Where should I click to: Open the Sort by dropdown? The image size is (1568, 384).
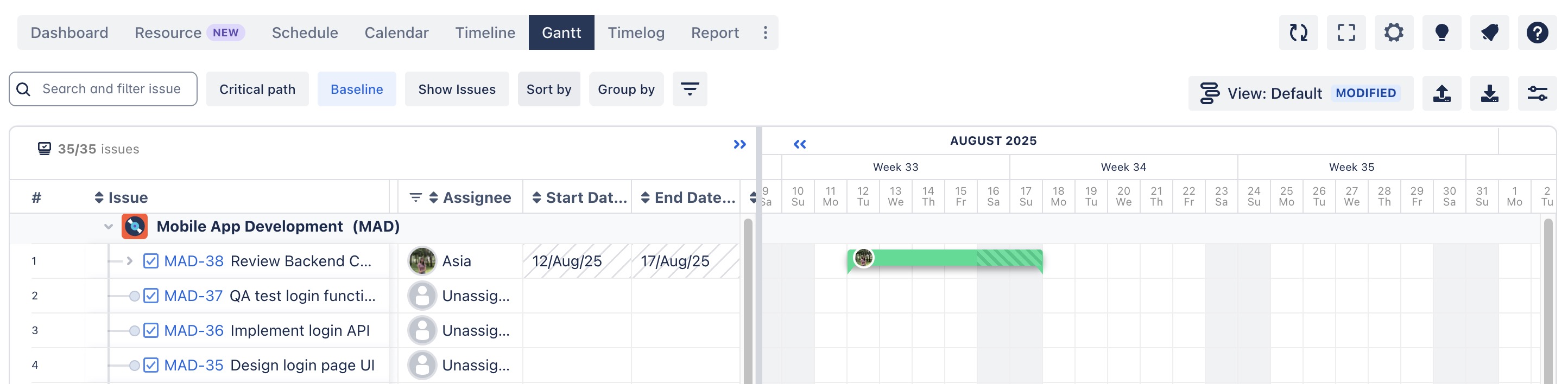click(548, 89)
